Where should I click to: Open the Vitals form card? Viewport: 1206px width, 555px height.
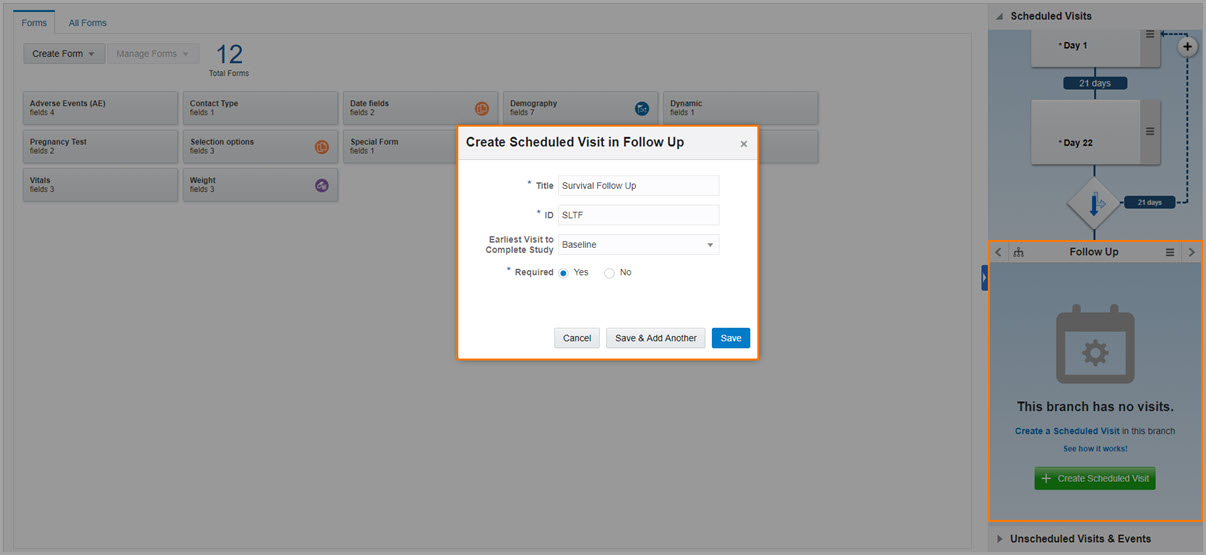point(100,186)
